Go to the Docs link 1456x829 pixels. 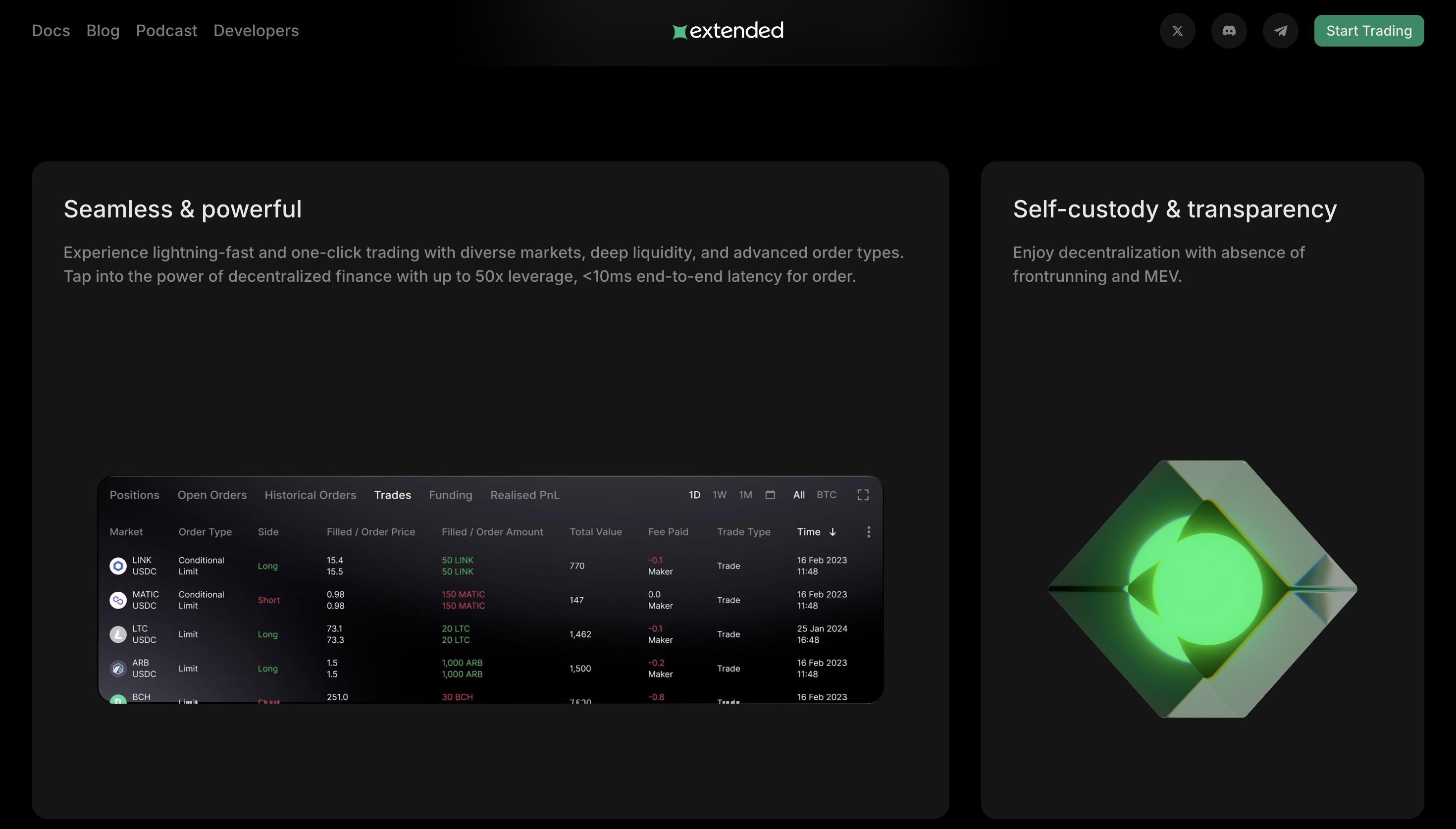click(51, 31)
